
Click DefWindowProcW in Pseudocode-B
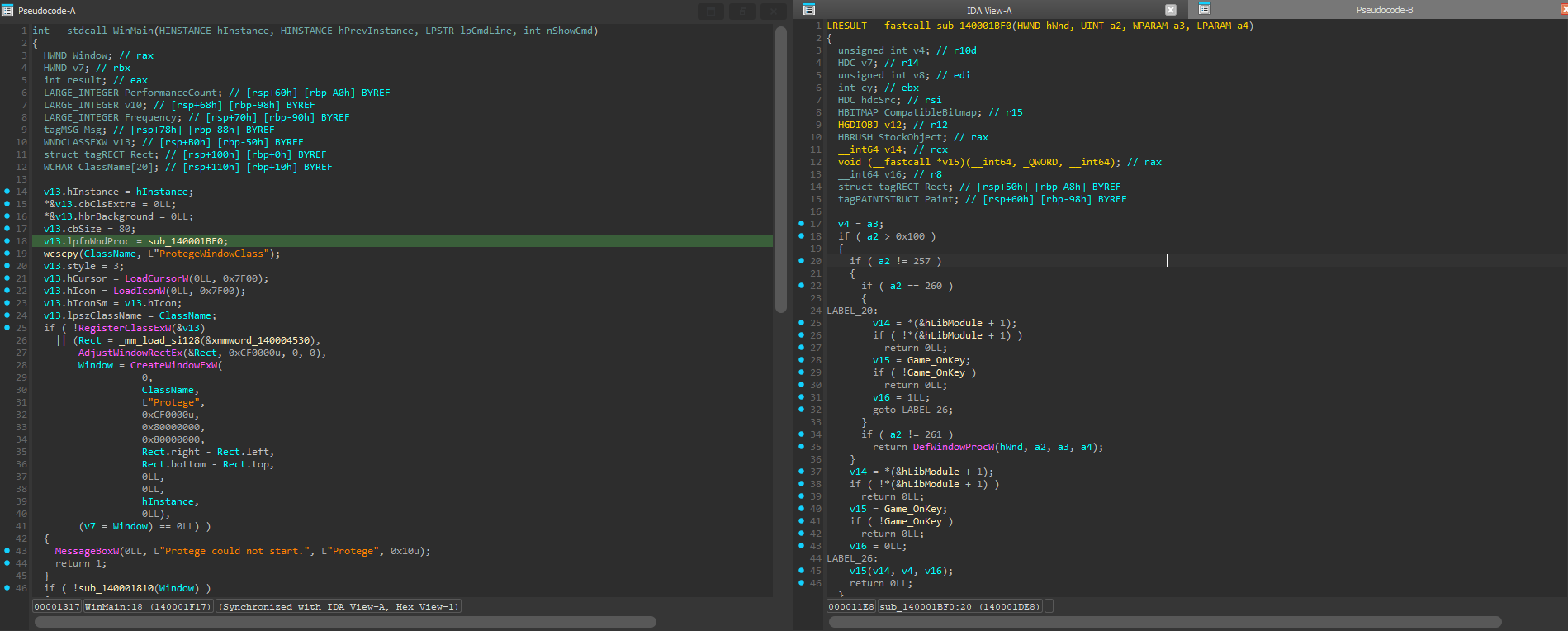[953, 447]
